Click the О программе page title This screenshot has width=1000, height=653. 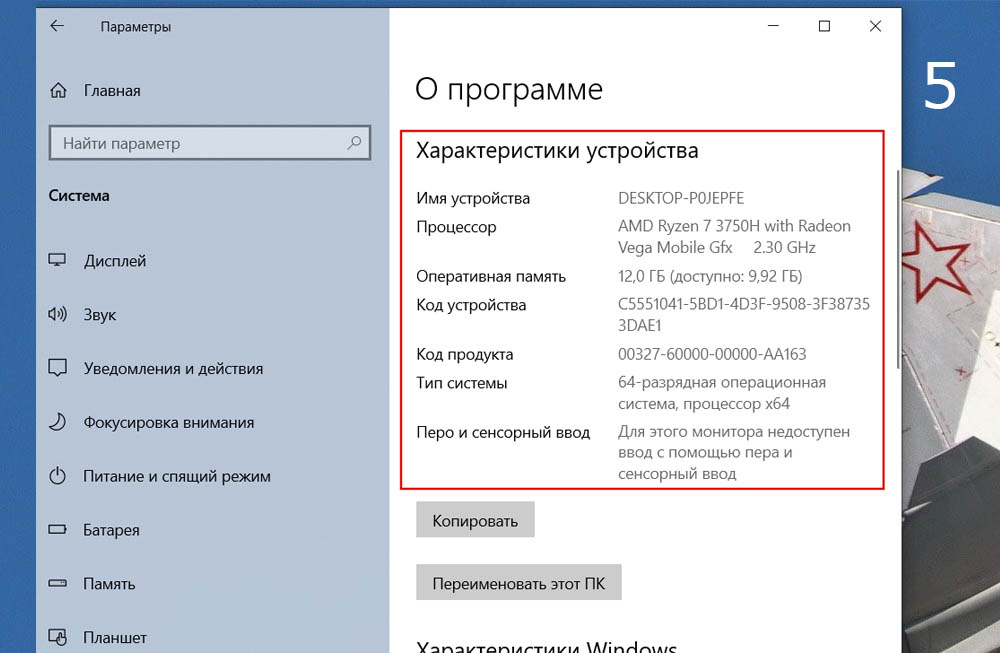coord(508,89)
